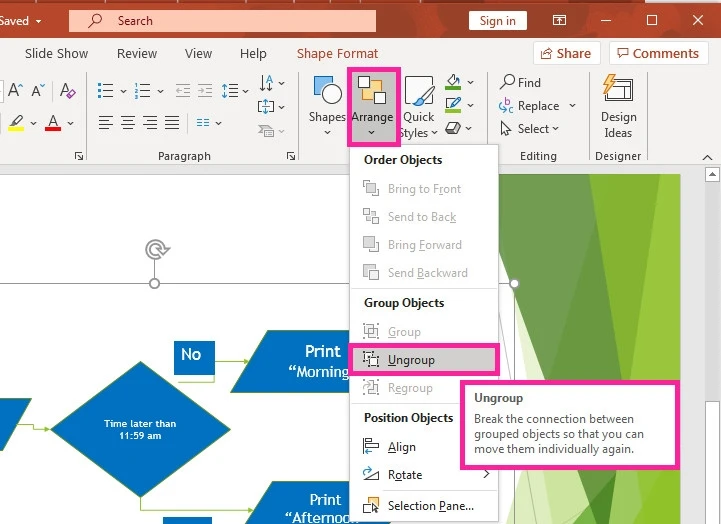This screenshot has height=524, width=721.
Task: Expand the numbering dropdown arrow
Action: pyautogui.click(x=160, y=91)
